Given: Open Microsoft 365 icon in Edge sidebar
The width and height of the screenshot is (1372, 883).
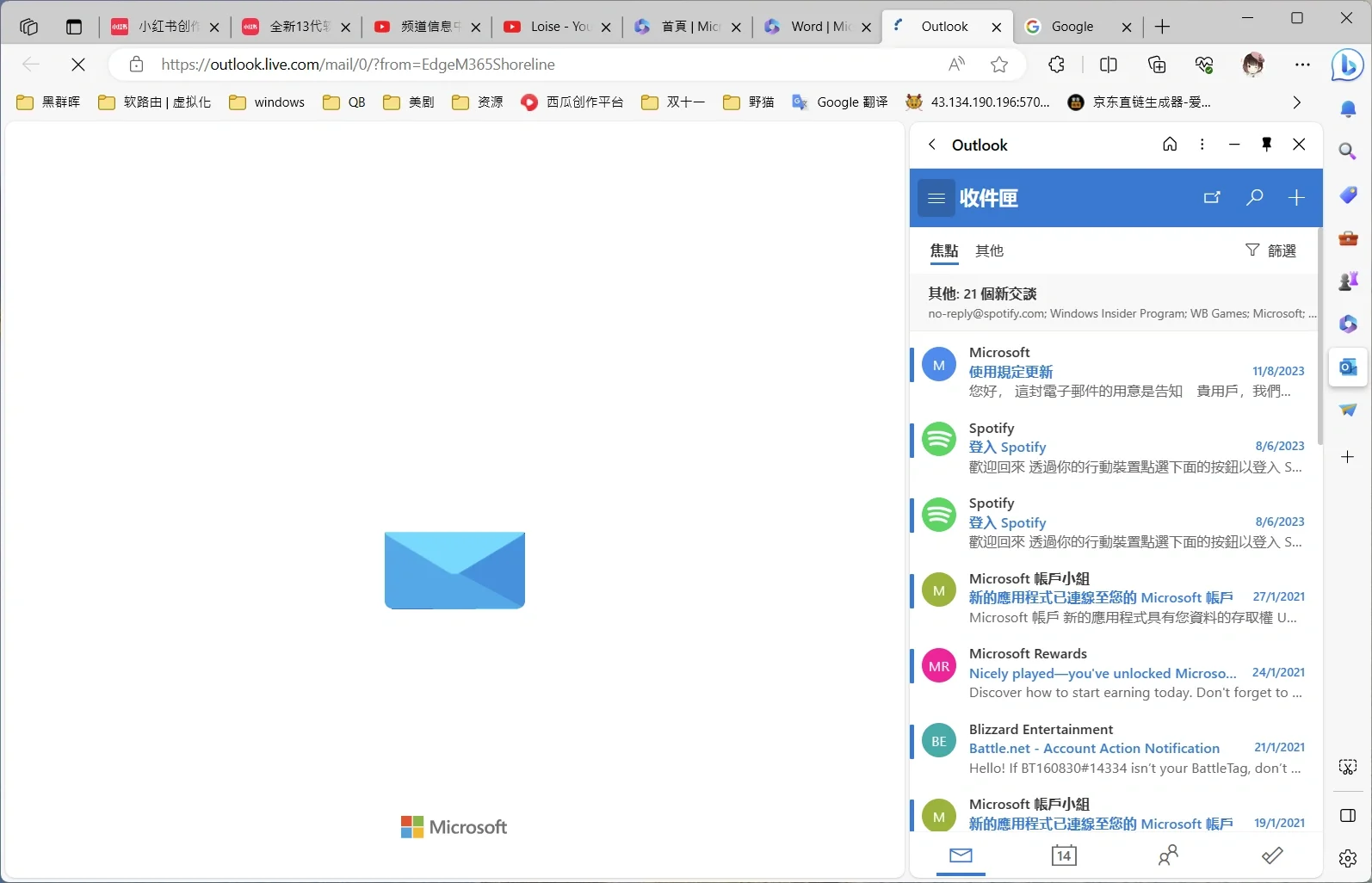Looking at the screenshot, I should [x=1348, y=324].
